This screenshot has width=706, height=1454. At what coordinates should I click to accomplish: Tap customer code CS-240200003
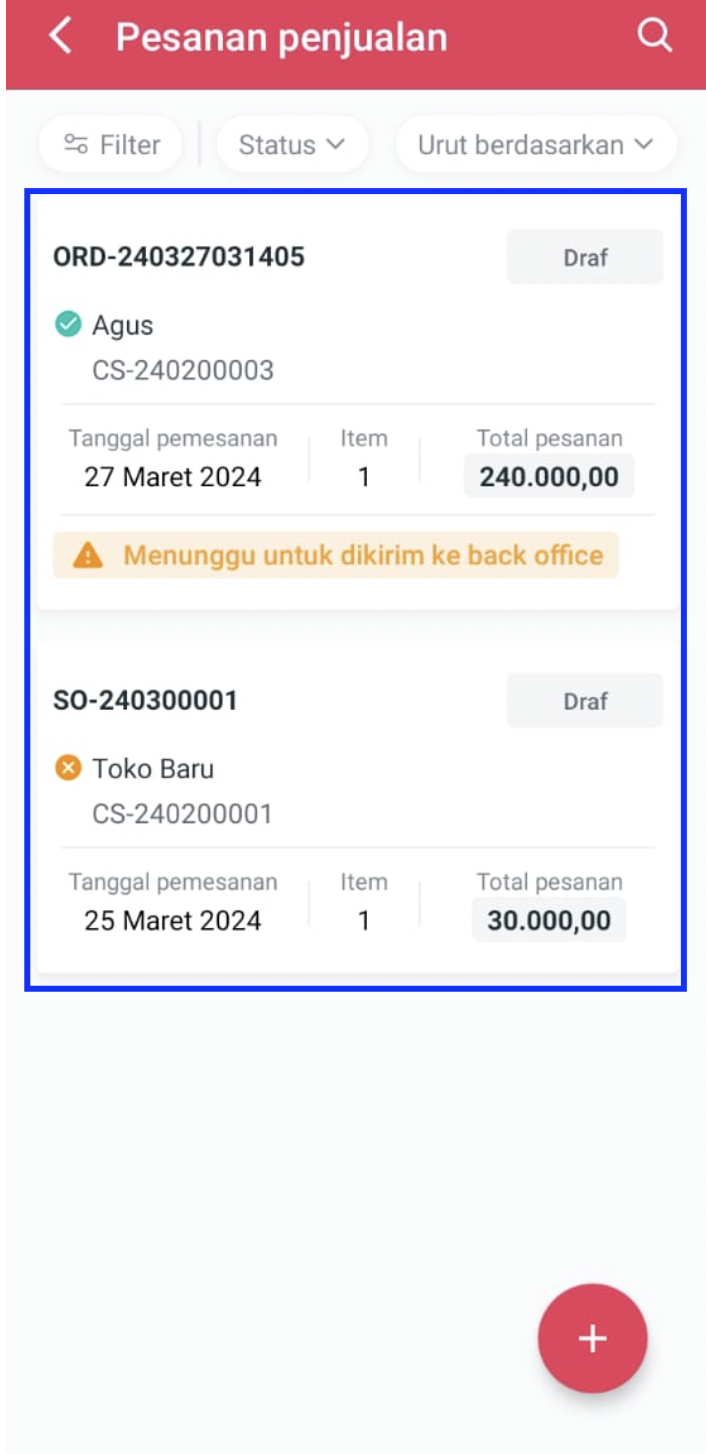[183, 371]
